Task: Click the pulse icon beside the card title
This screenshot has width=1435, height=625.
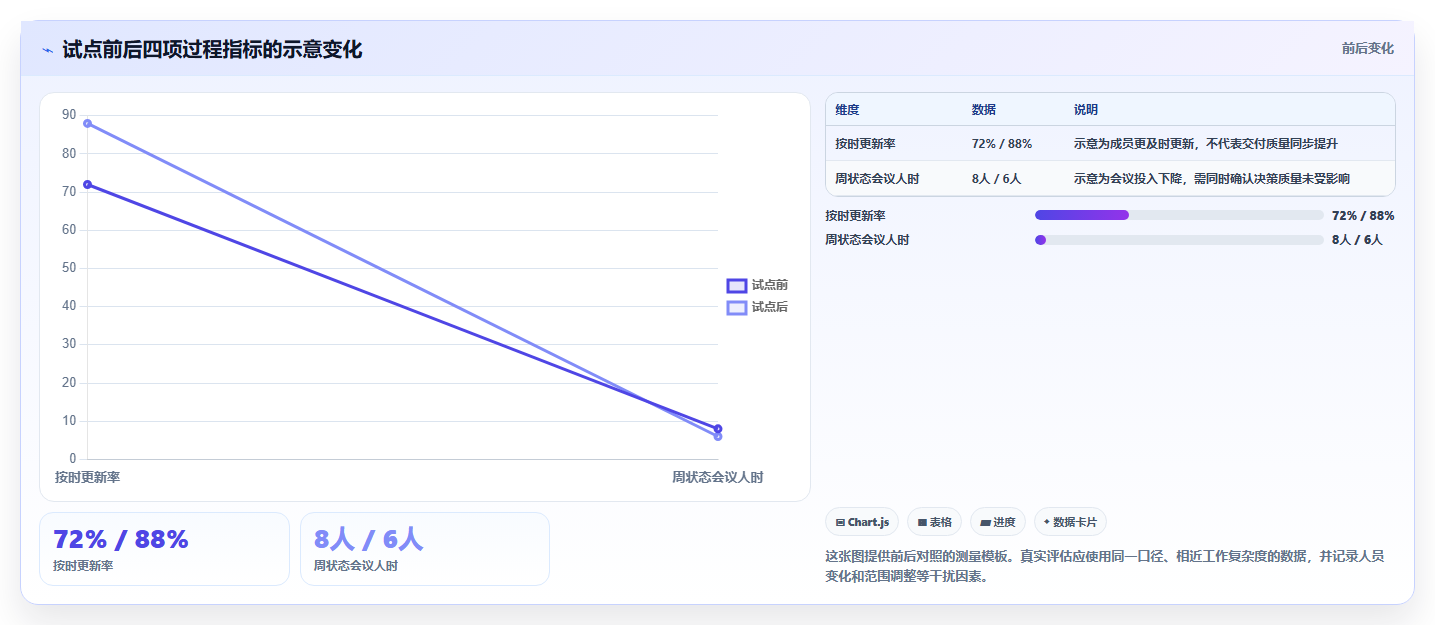Action: point(47,50)
